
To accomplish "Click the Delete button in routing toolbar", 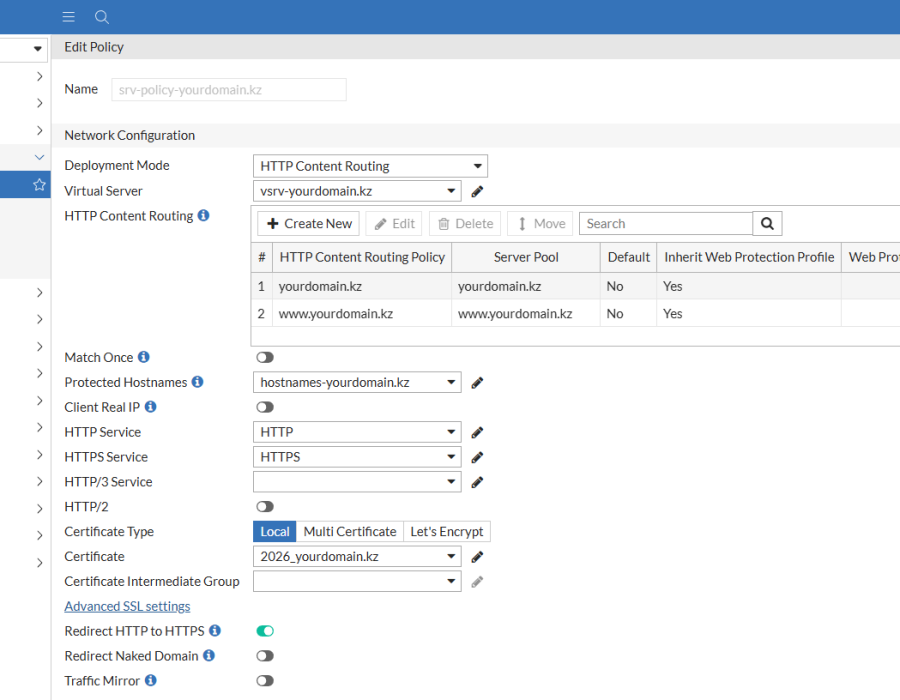I will point(465,224).
